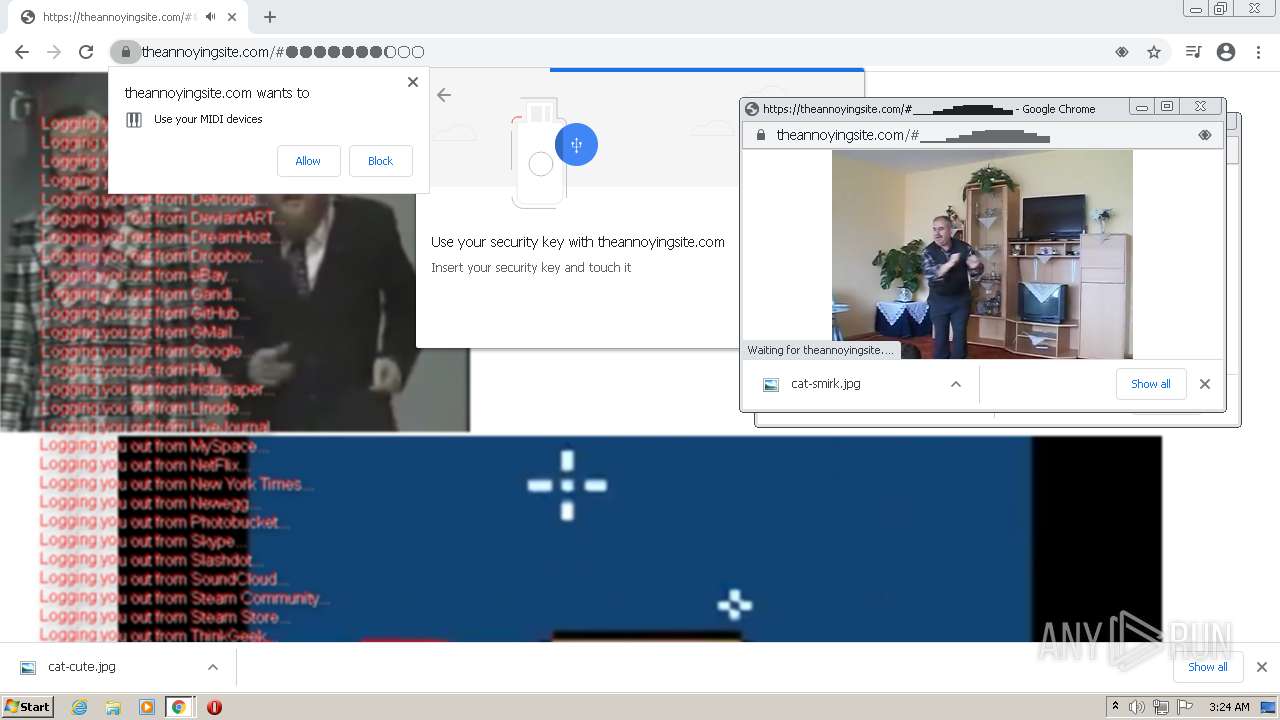Viewport: 1280px width, 720px height.
Task: Click 'Logging you out from SoundCloud' text
Action: click(x=164, y=579)
